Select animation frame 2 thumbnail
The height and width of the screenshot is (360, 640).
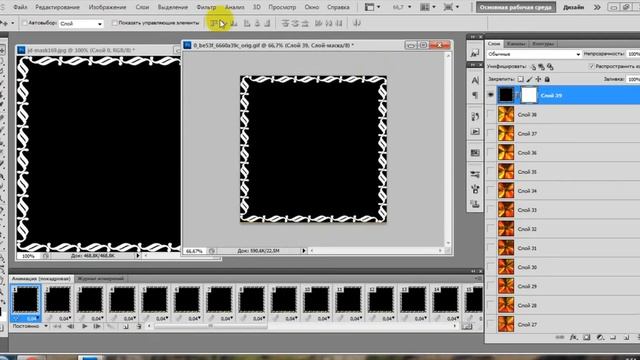click(x=58, y=300)
